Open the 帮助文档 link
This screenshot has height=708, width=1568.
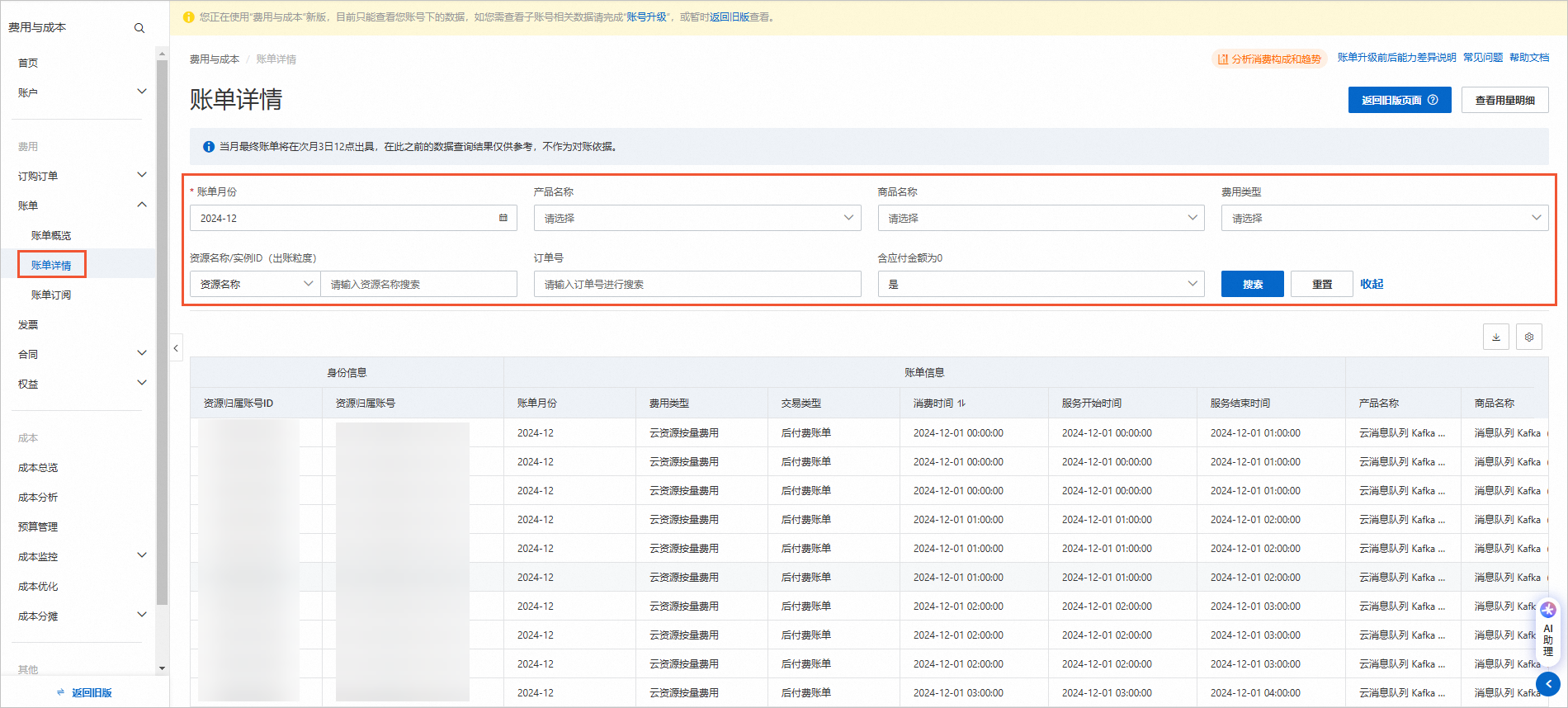pos(1529,58)
